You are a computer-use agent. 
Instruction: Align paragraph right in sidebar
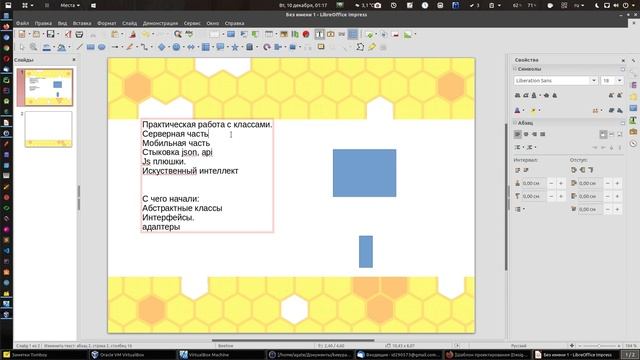click(534, 134)
